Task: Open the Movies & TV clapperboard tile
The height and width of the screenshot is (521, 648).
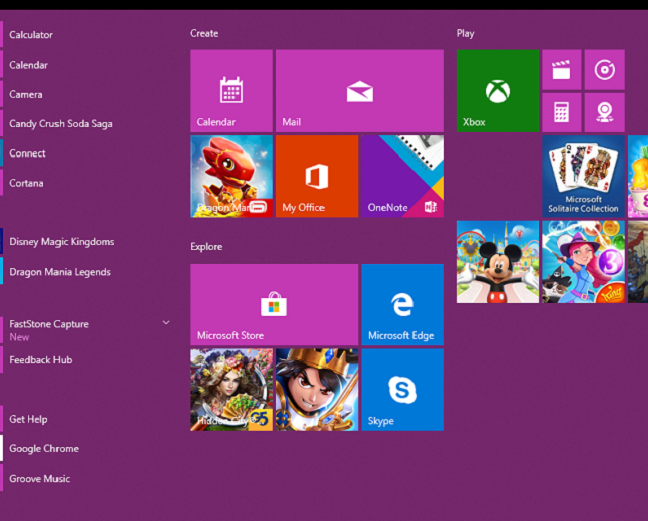Action: [562, 69]
